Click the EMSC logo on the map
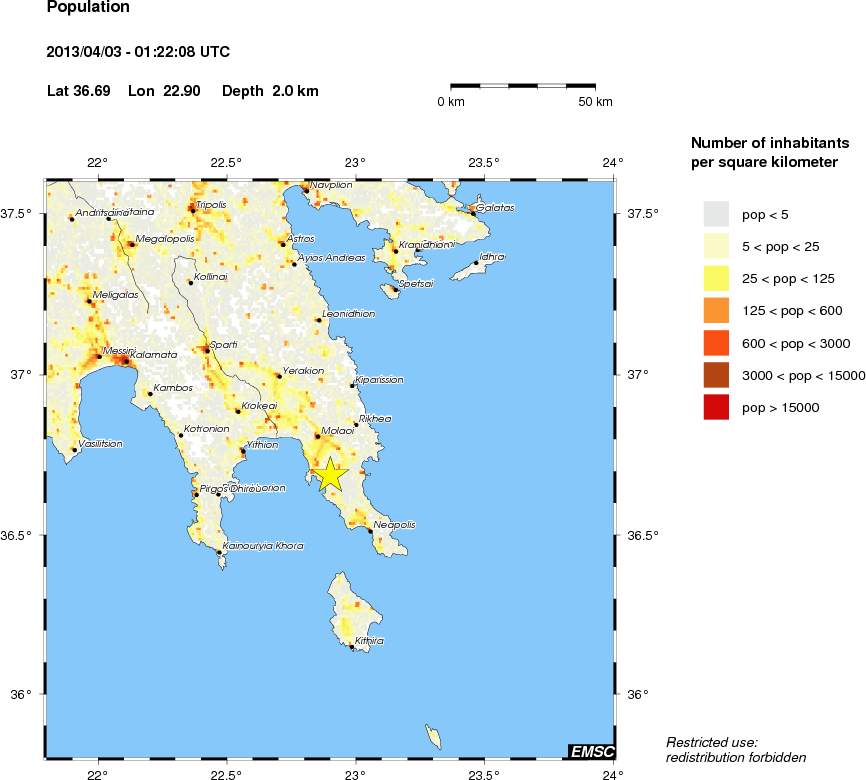 592,751
